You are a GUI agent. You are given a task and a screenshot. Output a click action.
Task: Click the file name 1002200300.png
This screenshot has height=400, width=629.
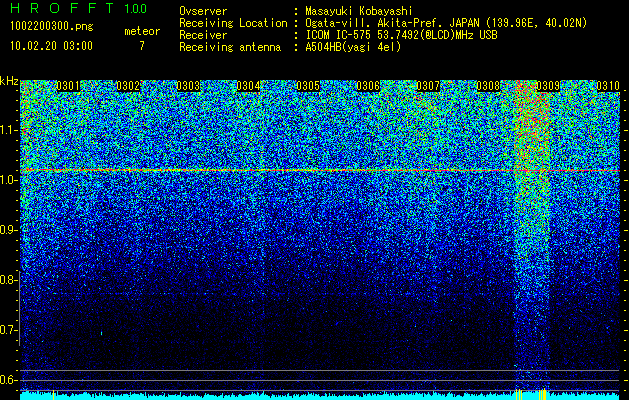coord(52,27)
